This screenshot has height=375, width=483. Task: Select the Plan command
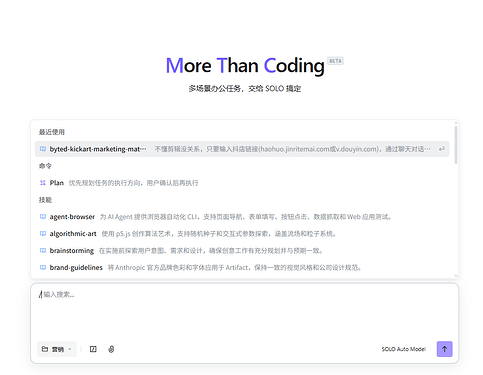[x=242, y=183]
